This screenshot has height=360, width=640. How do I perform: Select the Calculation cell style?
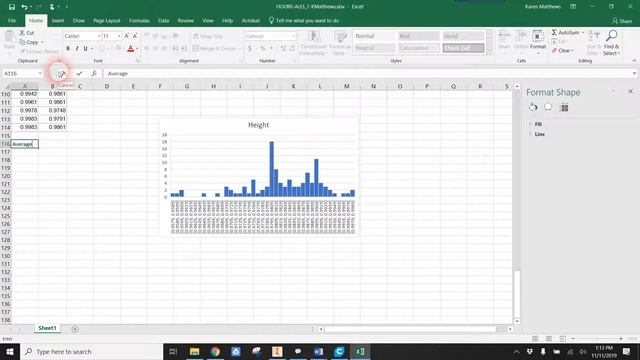click(419, 48)
